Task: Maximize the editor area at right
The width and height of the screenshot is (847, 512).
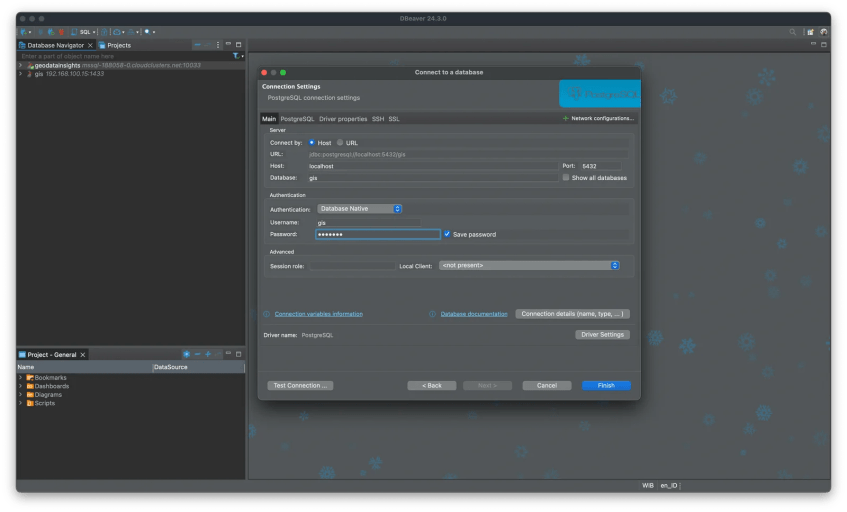Action: [823, 44]
